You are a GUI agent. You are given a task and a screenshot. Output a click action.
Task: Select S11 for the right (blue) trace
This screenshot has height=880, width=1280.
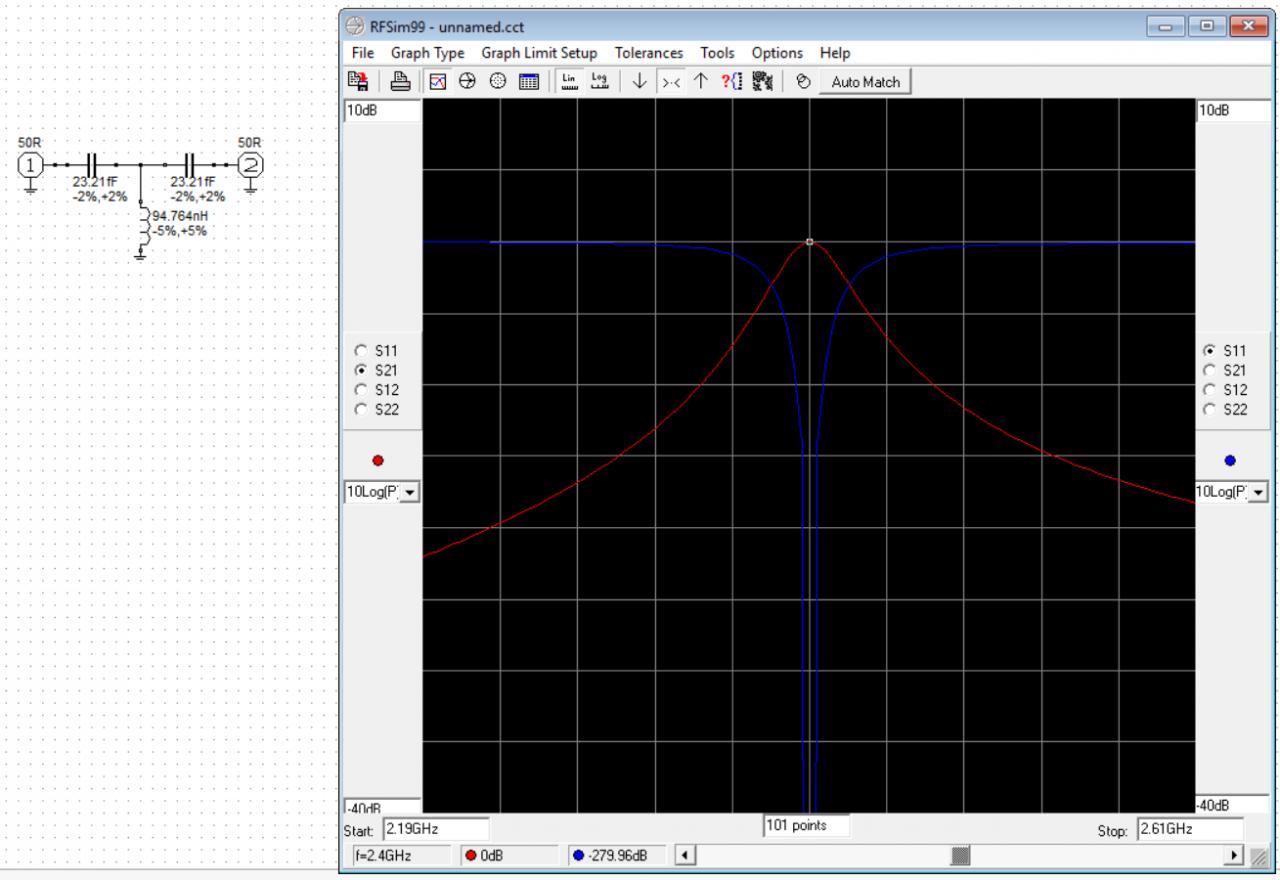(1210, 351)
